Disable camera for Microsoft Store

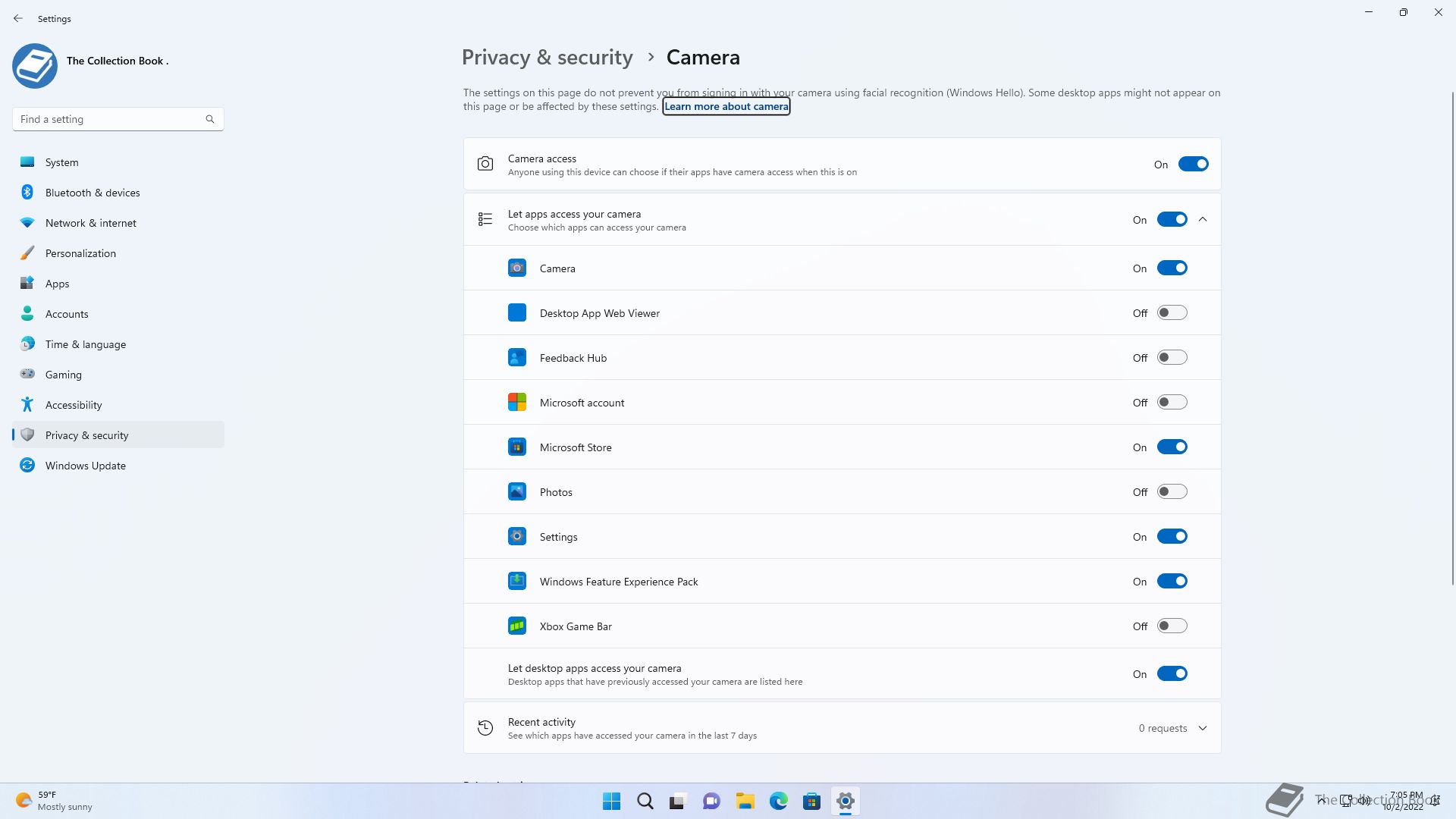coord(1172,447)
